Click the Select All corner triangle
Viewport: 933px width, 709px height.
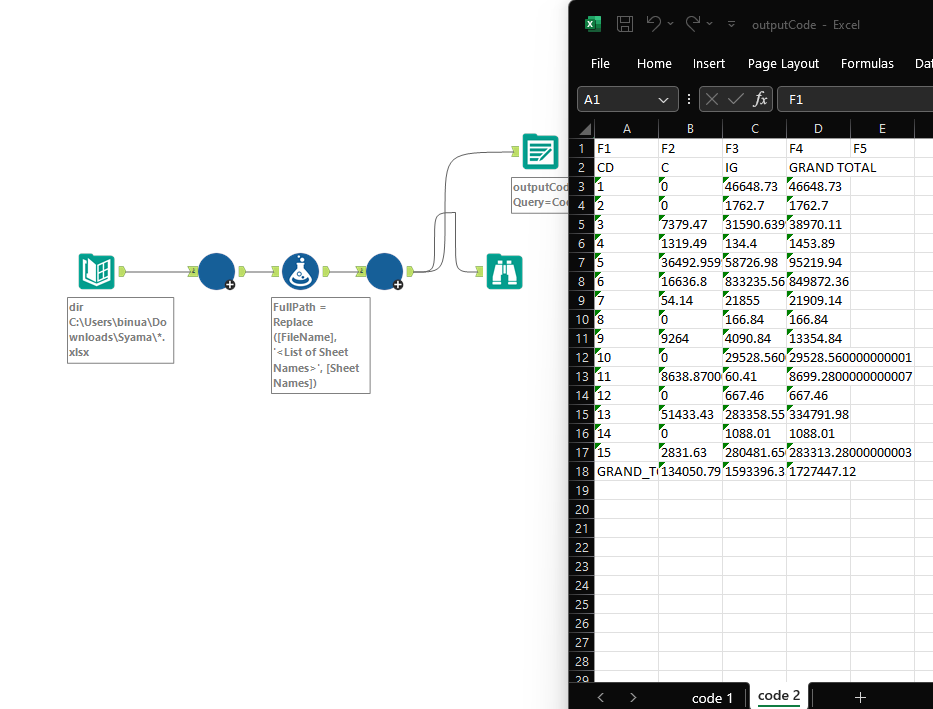[585, 128]
